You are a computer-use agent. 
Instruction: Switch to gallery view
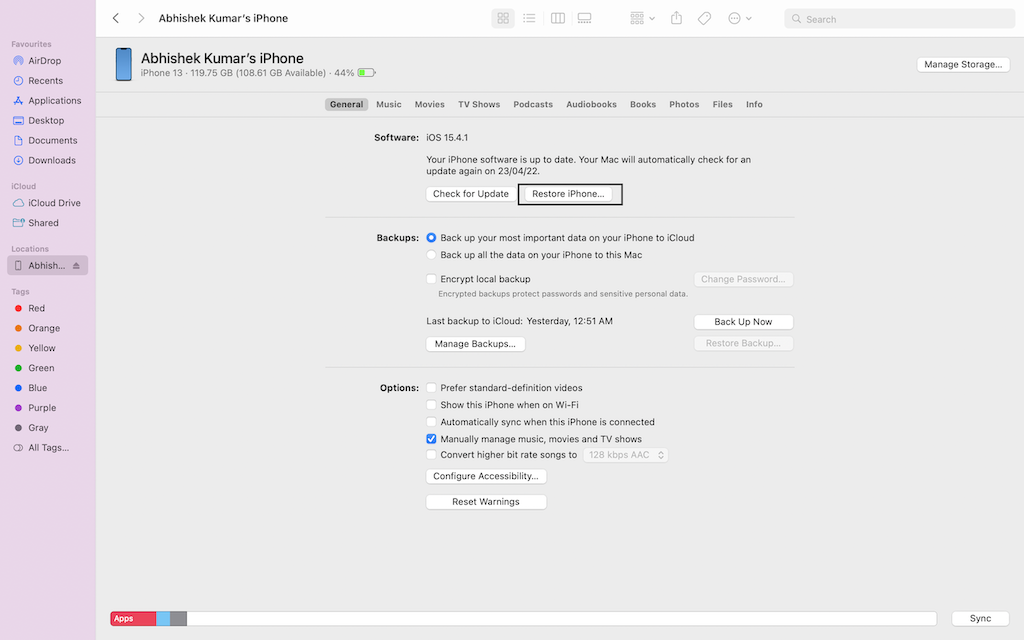click(x=584, y=18)
